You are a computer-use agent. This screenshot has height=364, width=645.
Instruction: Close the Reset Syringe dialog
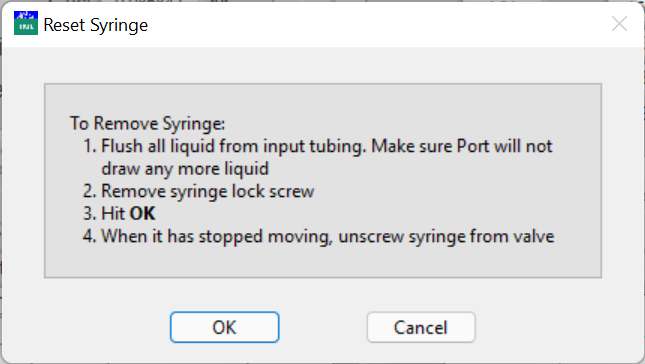click(619, 24)
